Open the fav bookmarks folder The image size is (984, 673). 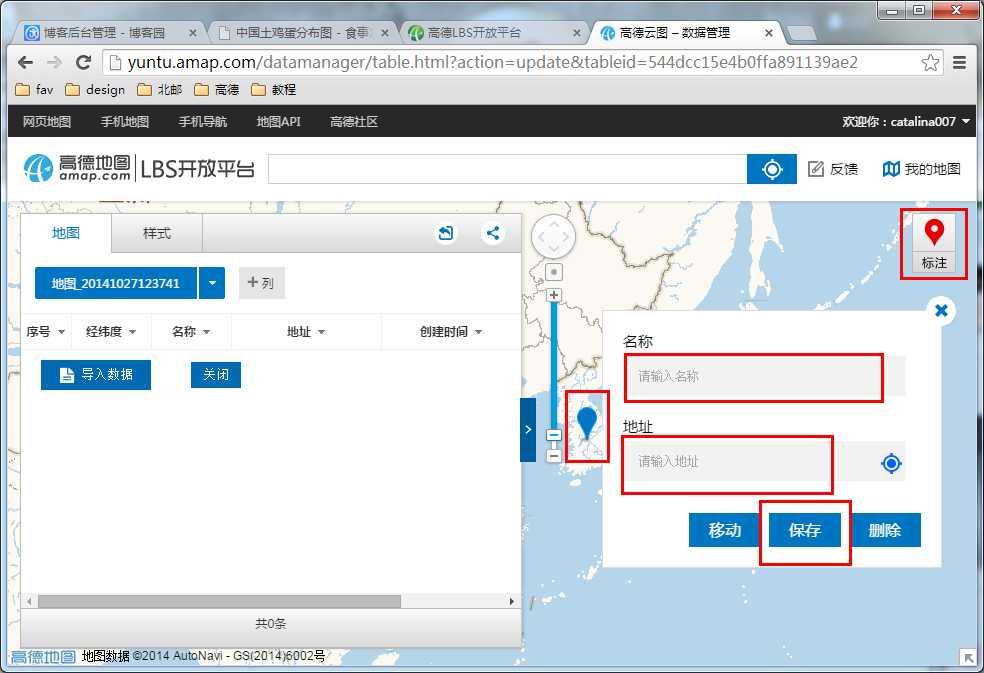pyautogui.click(x=35, y=90)
